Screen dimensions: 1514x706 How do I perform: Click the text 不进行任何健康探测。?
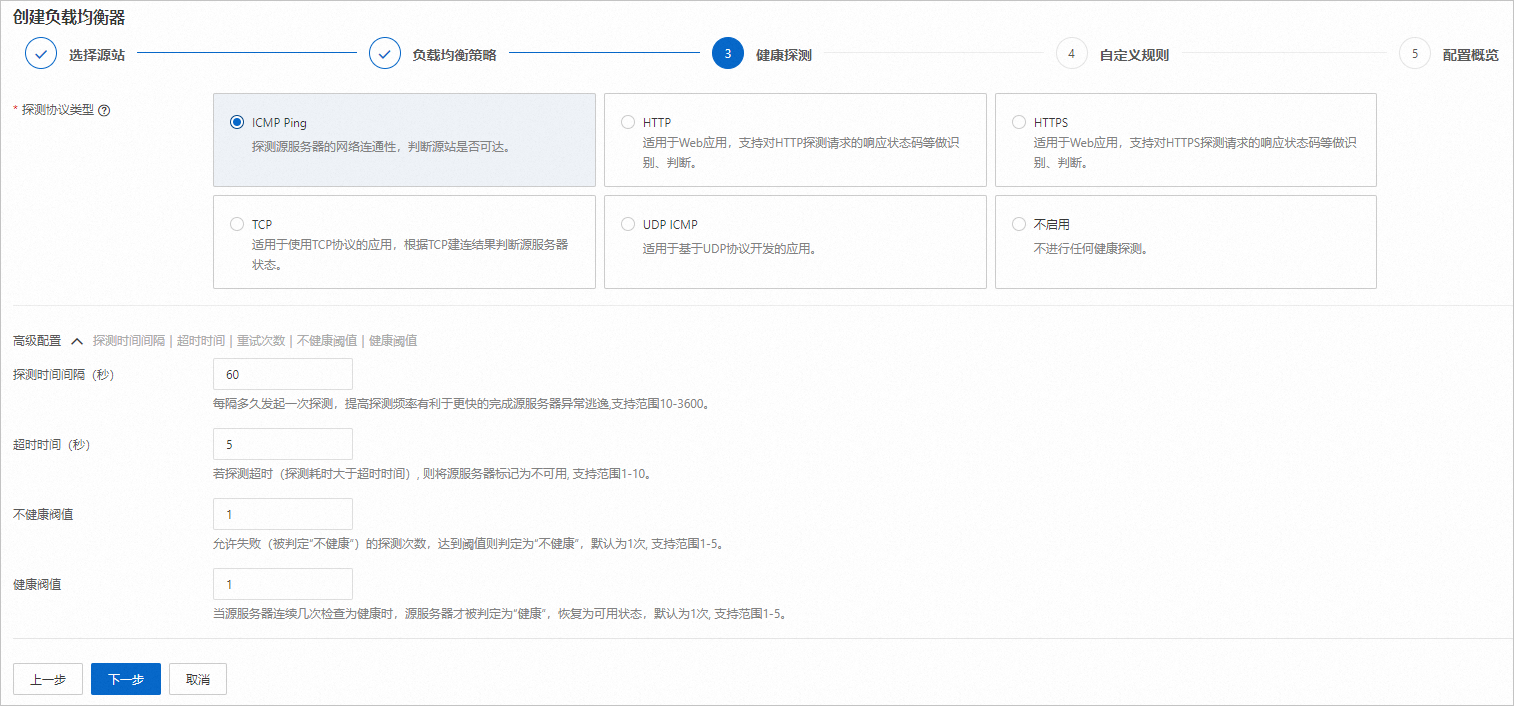1090,248
